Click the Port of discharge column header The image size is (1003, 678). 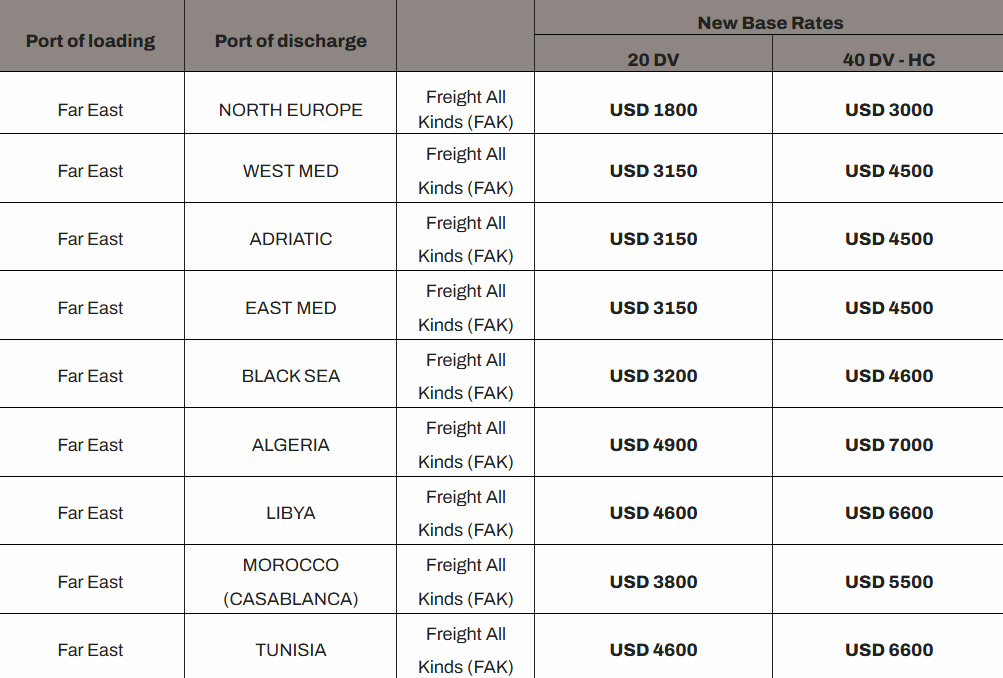(x=290, y=41)
